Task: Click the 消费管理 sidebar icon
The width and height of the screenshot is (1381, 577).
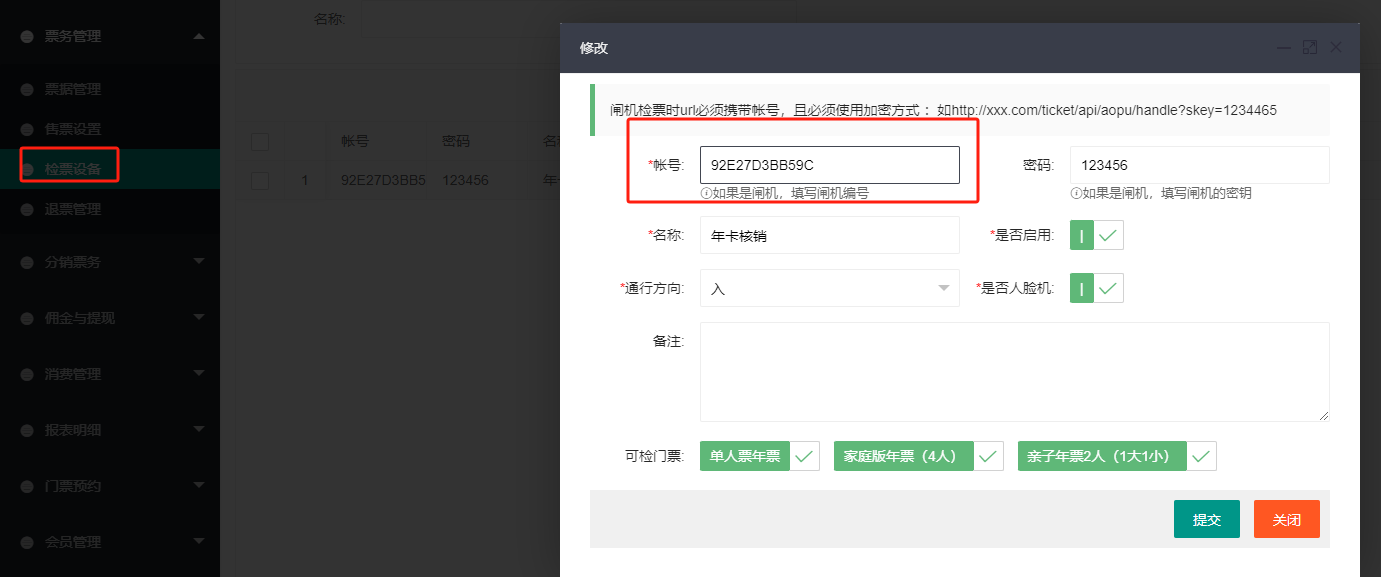Action: 25,374
